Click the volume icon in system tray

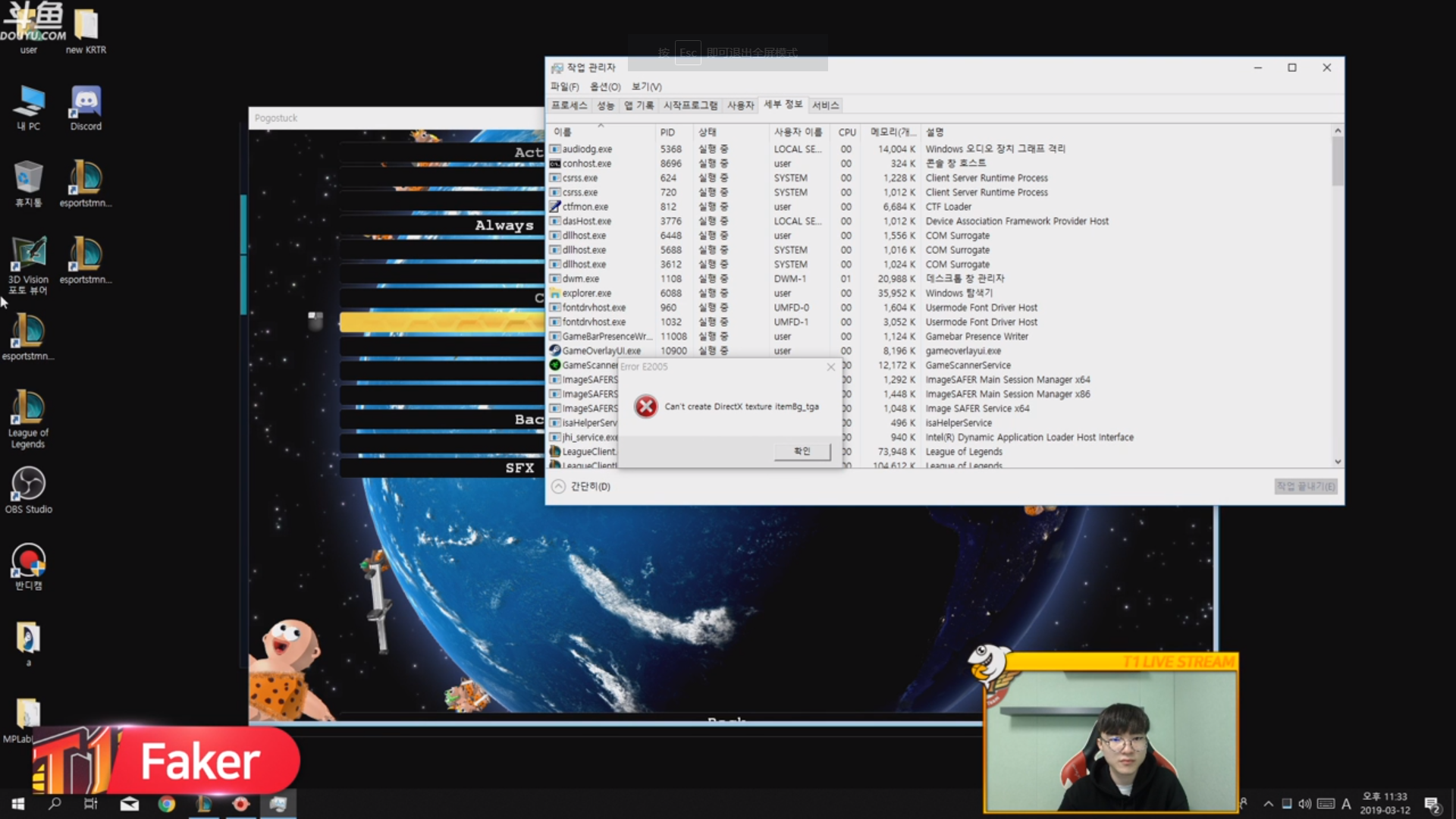pos(1304,804)
